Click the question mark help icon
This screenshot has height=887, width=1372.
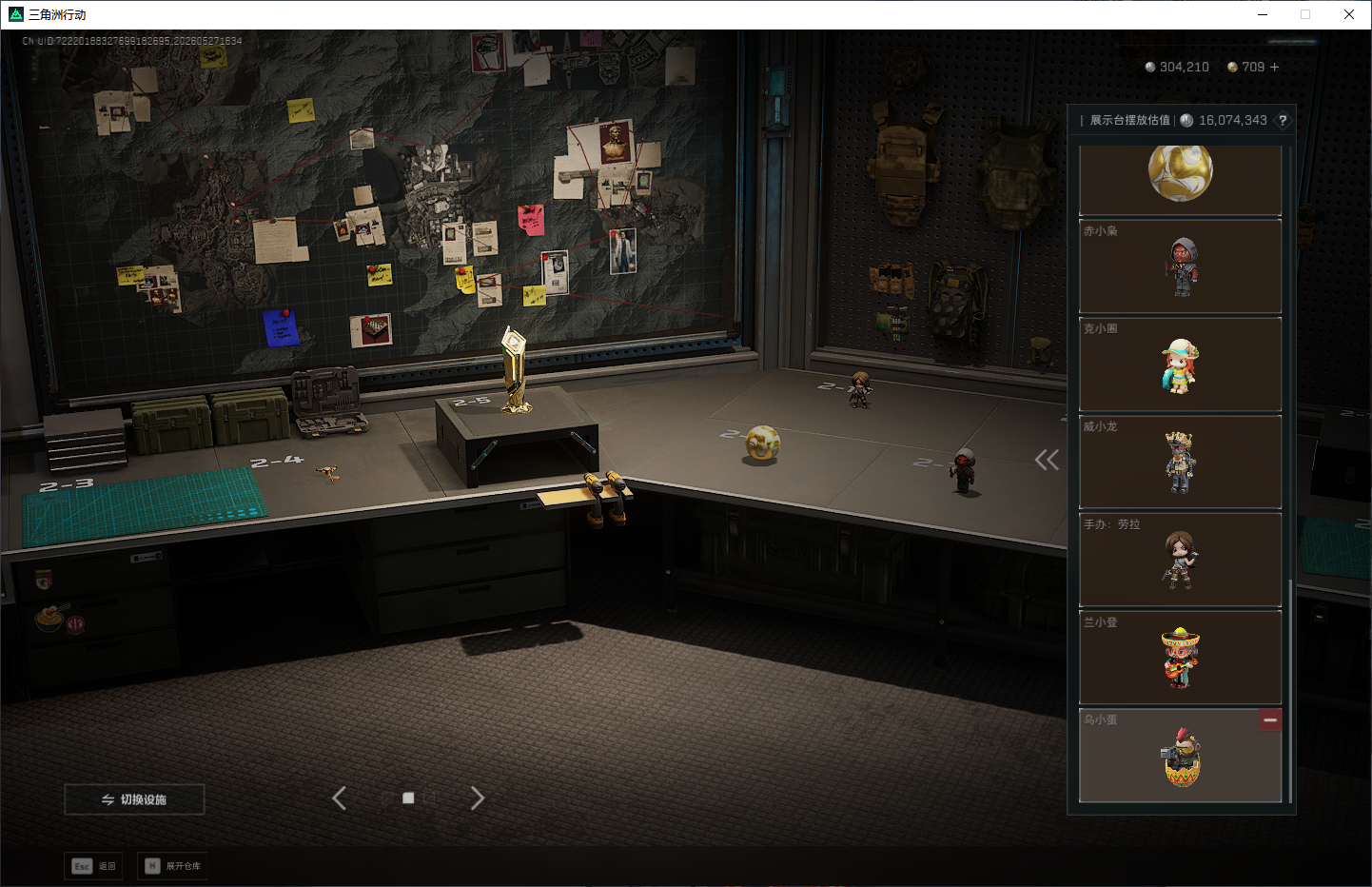coord(1283,120)
